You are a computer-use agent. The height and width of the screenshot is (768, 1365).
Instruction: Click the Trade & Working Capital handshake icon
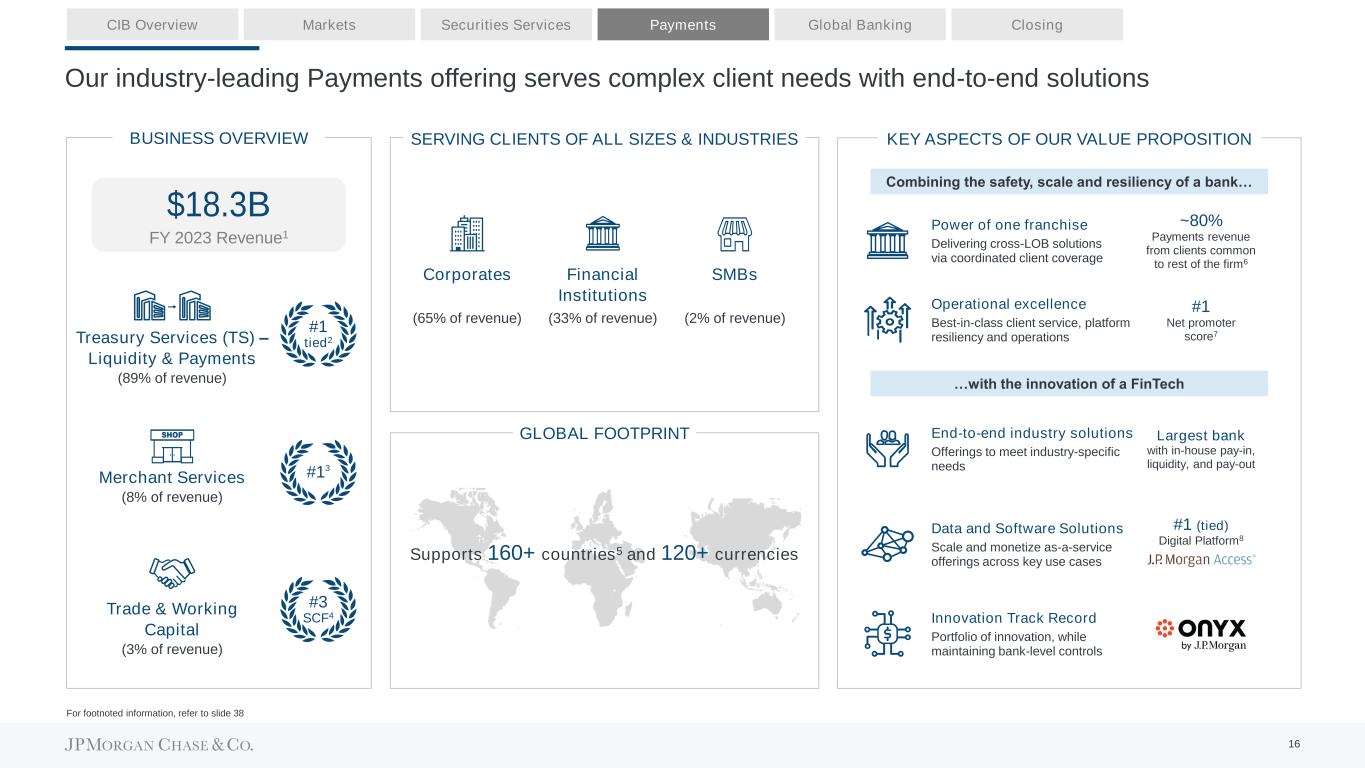coord(172,571)
